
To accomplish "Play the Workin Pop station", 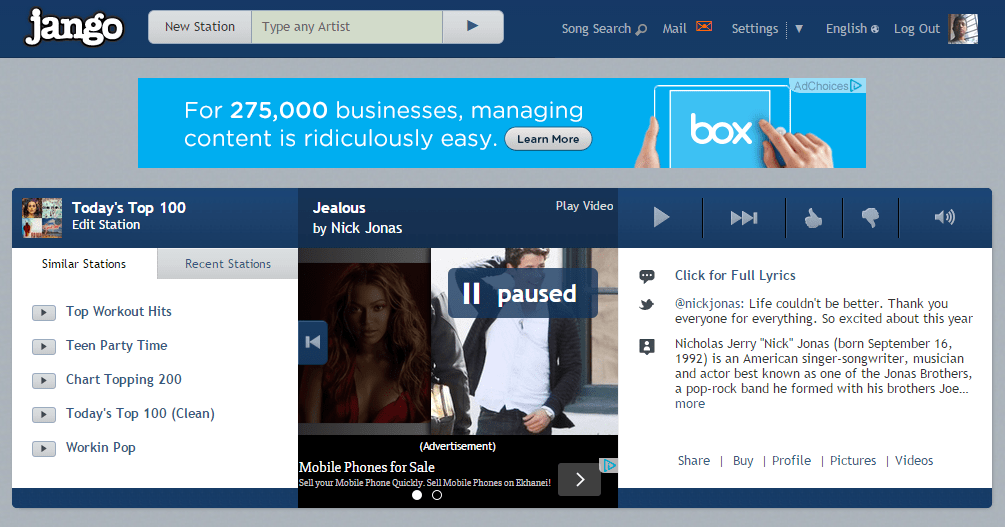I will [43, 449].
